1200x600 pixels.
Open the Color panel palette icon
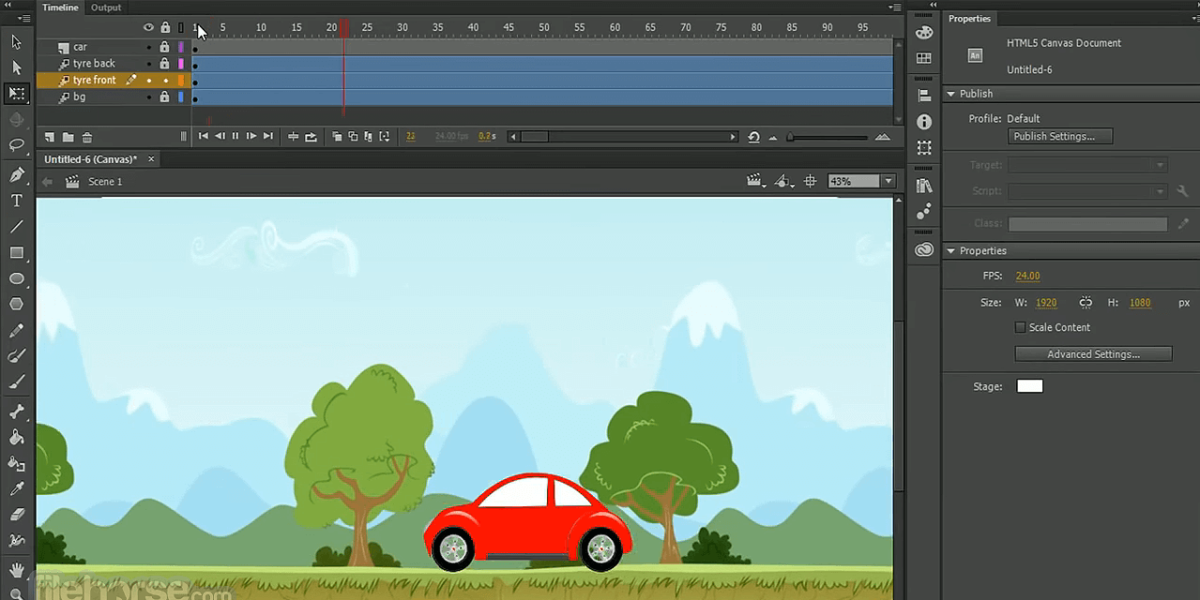[x=924, y=33]
